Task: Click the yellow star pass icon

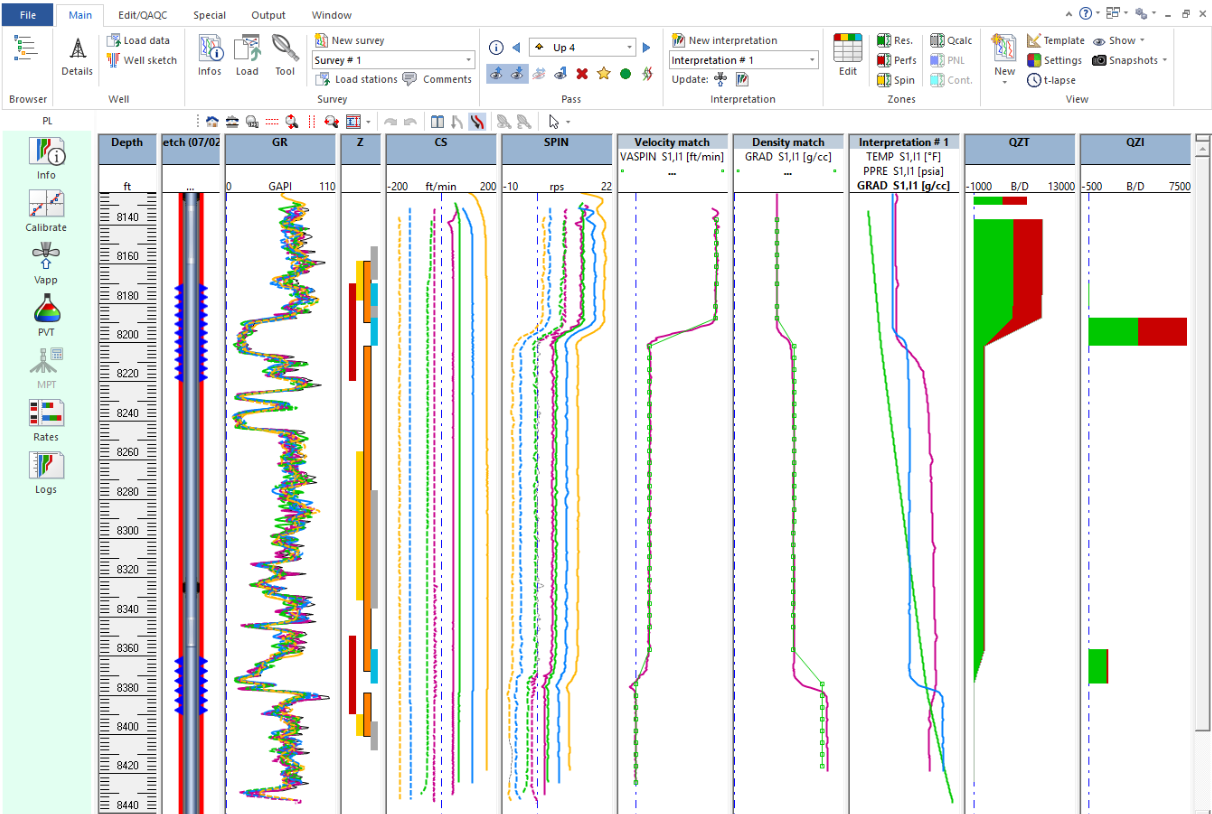Action: click(x=603, y=73)
